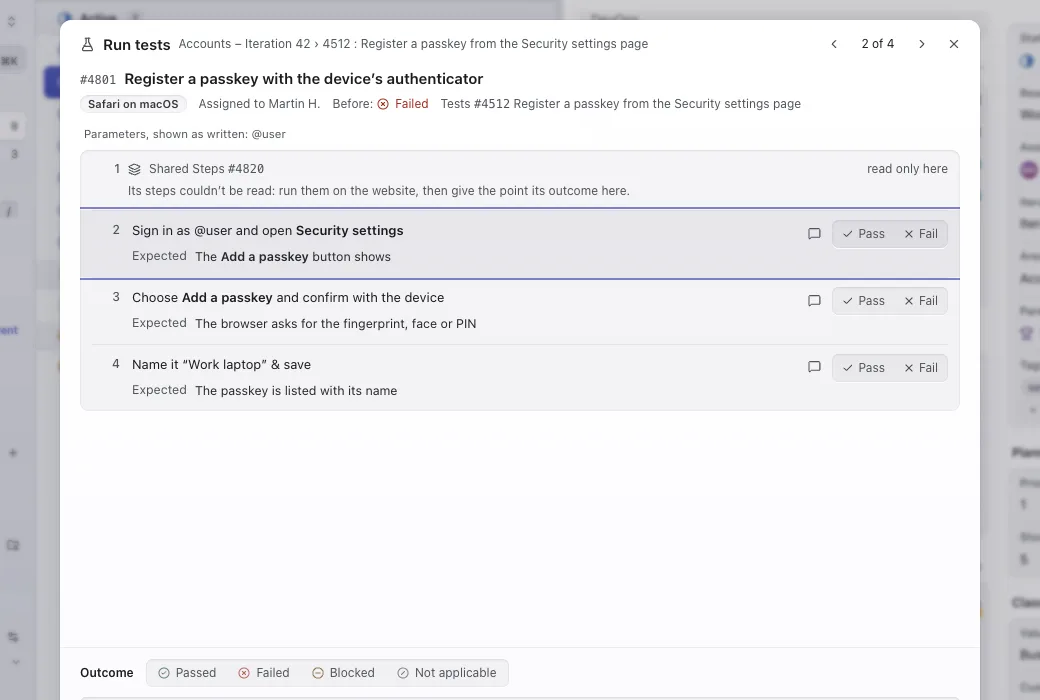The image size is (1040, 700).
Task: Click the Shared Steps #4820 label
Action: coord(206,169)
